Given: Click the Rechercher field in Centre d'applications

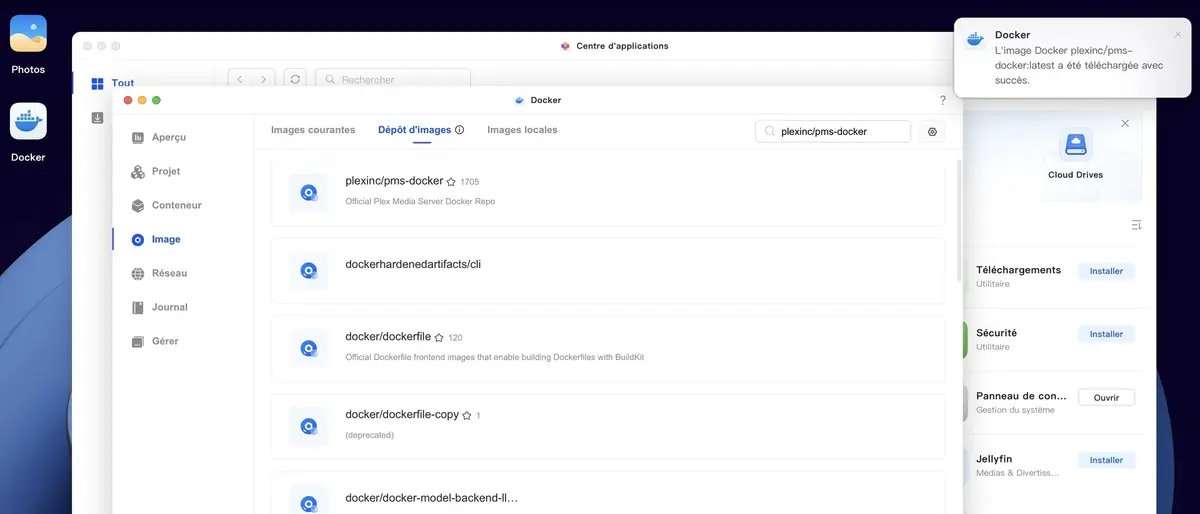Looking at the screenshot, I should click(393, 79).
